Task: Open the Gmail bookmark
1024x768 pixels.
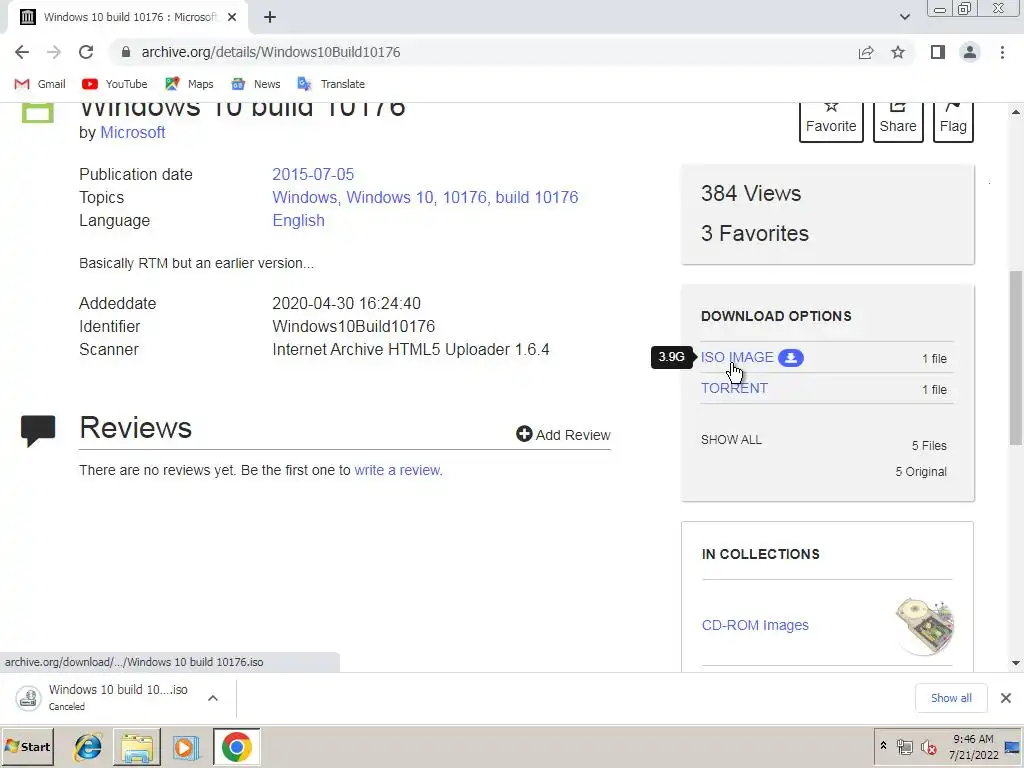Action: 40,84
